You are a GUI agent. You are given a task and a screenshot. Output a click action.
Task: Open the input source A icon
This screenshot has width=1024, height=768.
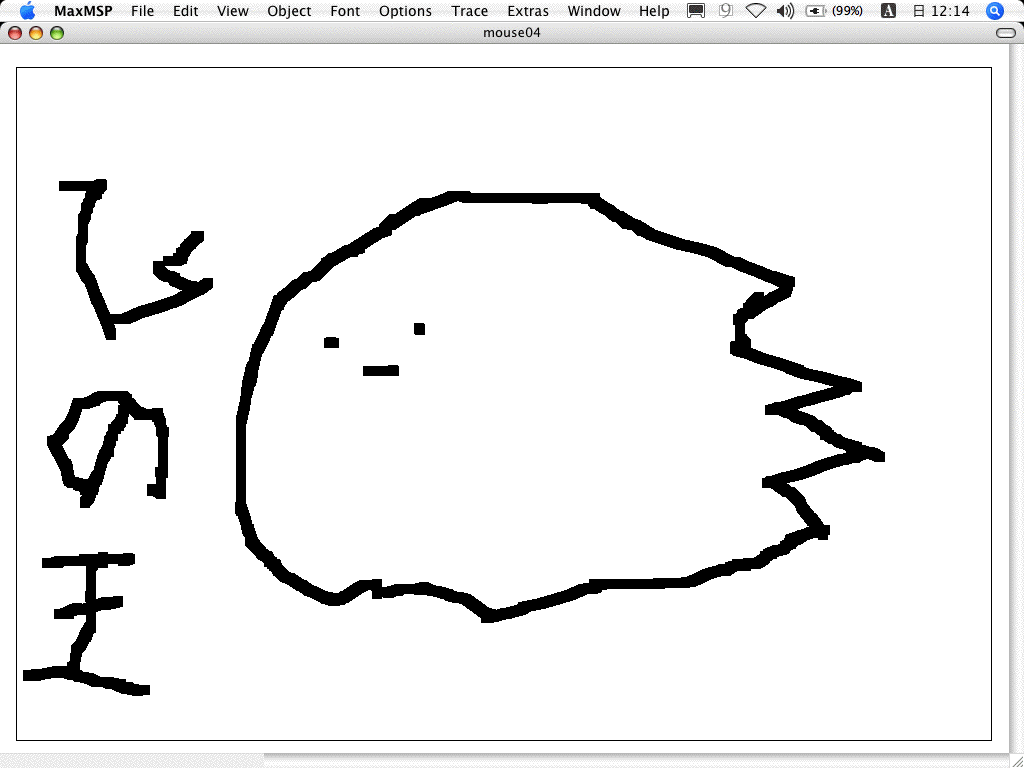[888, 10]
